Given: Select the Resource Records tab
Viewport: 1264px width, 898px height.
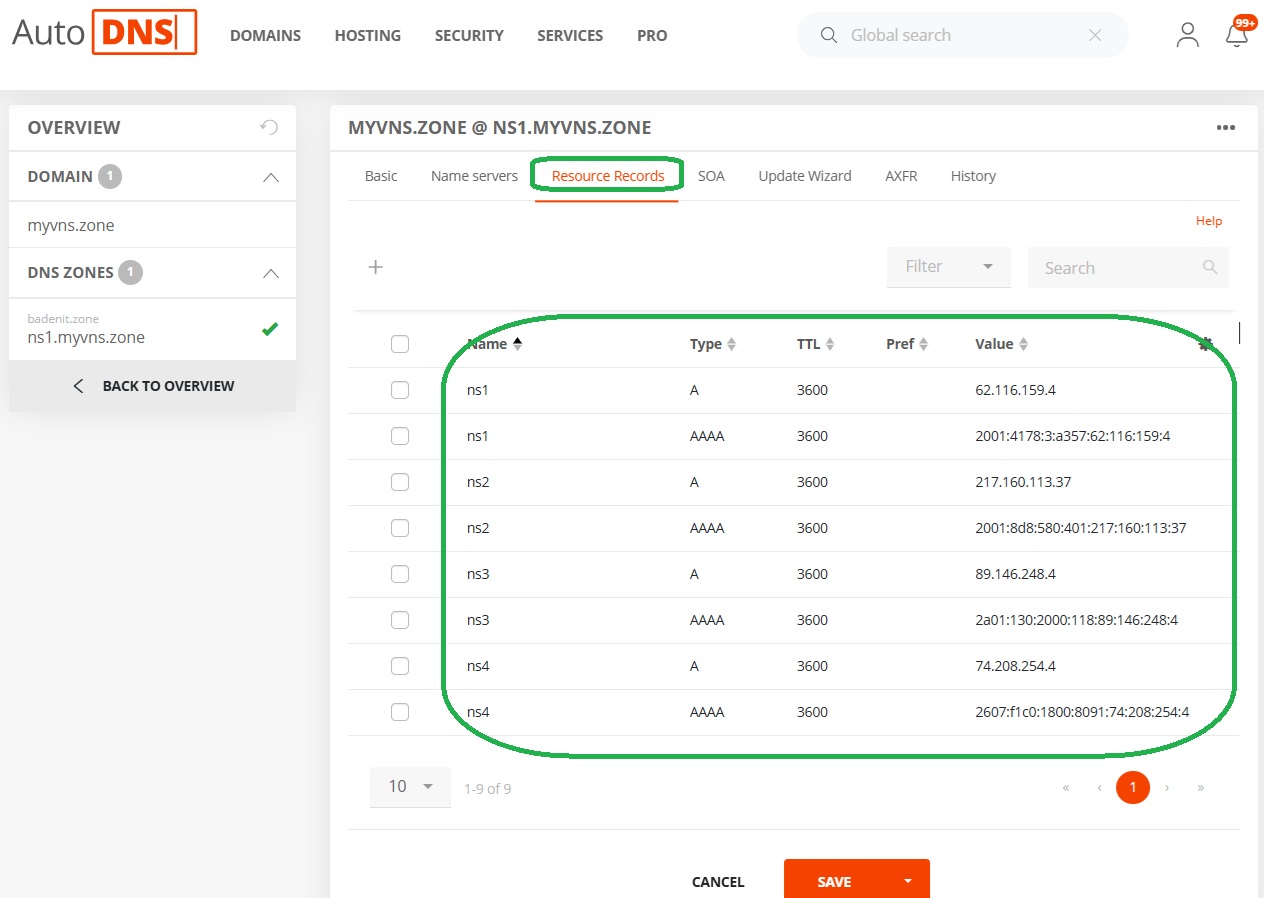Looking at the screenshot, I should coord(608,176).
